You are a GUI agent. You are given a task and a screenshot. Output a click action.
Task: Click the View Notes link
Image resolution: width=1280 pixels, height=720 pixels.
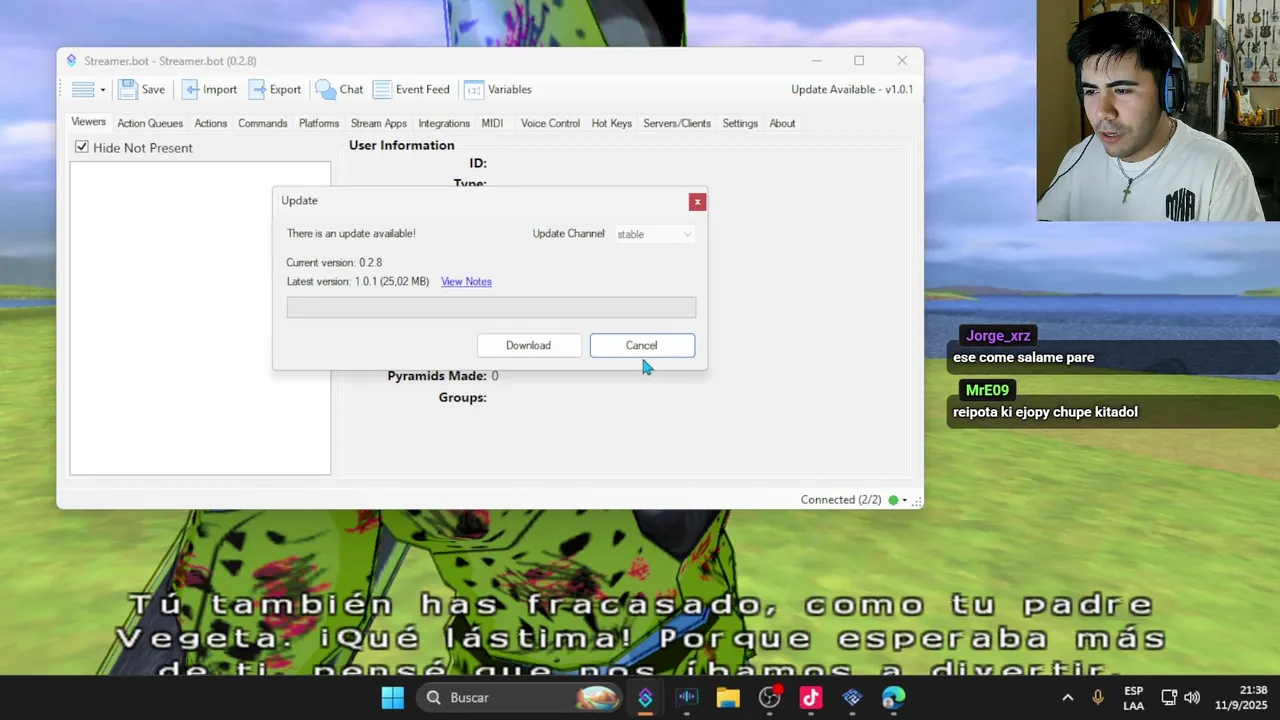(x=466, y=282)
